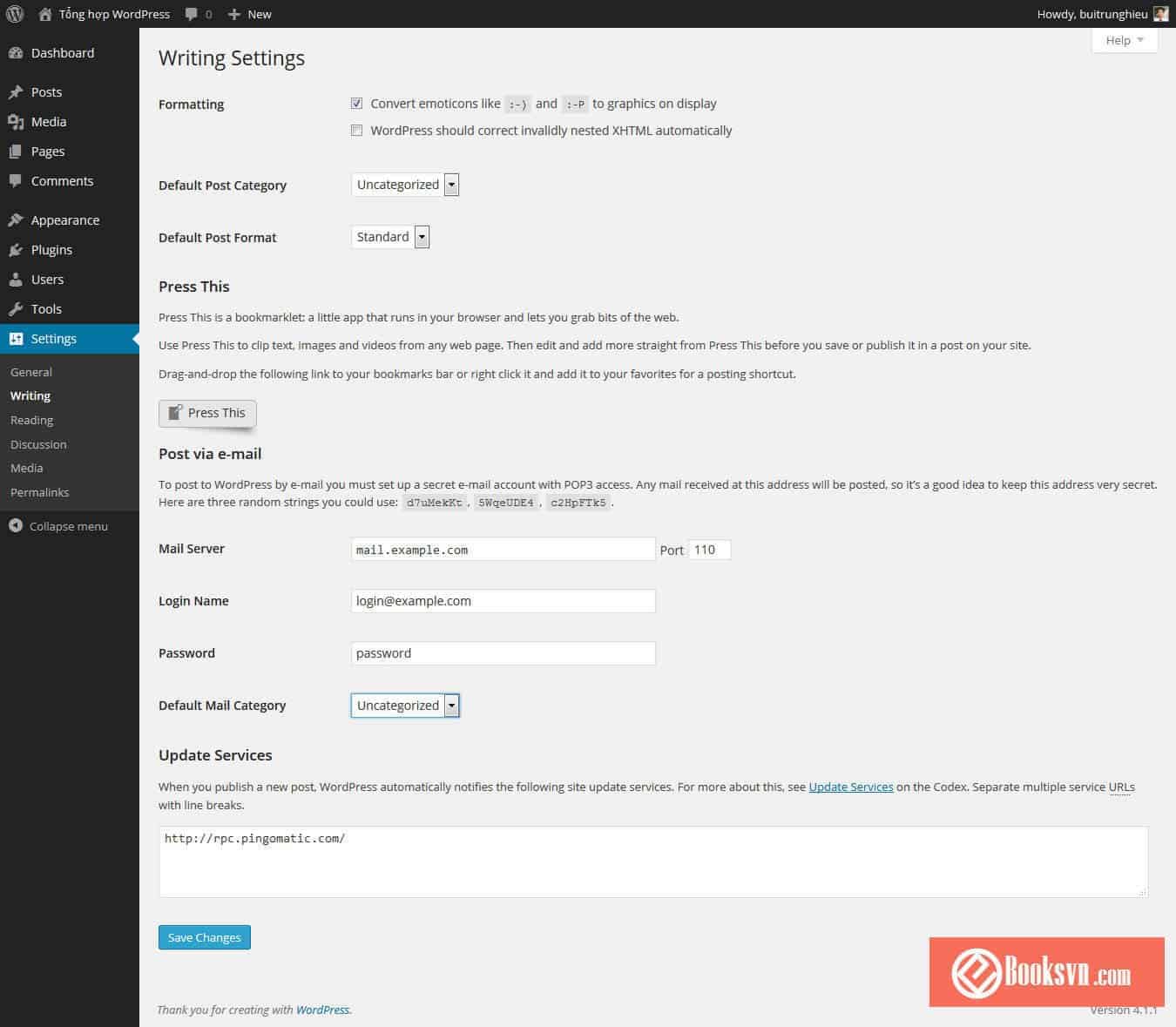Enable correct invalidly nested XHTML checkbox
This screenshot has width=1176, height=1027.
tap(356, 130)
